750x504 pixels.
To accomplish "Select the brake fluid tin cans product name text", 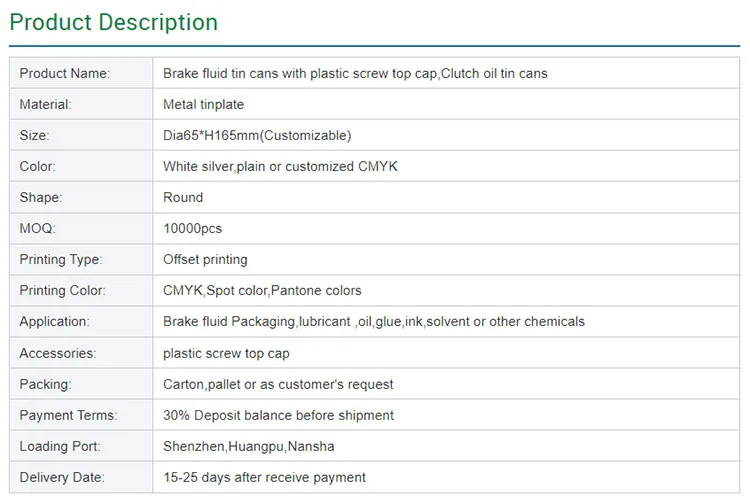I will point(355,73).
